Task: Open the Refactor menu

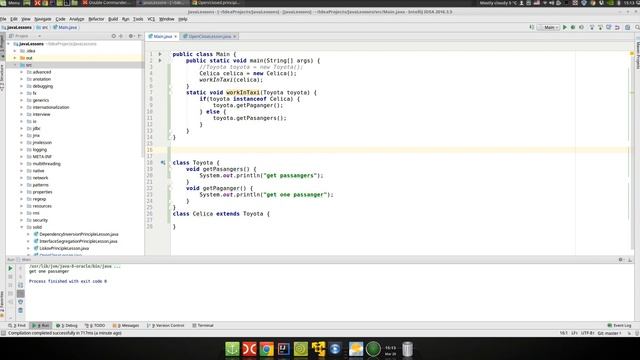Action: [96, 19]
